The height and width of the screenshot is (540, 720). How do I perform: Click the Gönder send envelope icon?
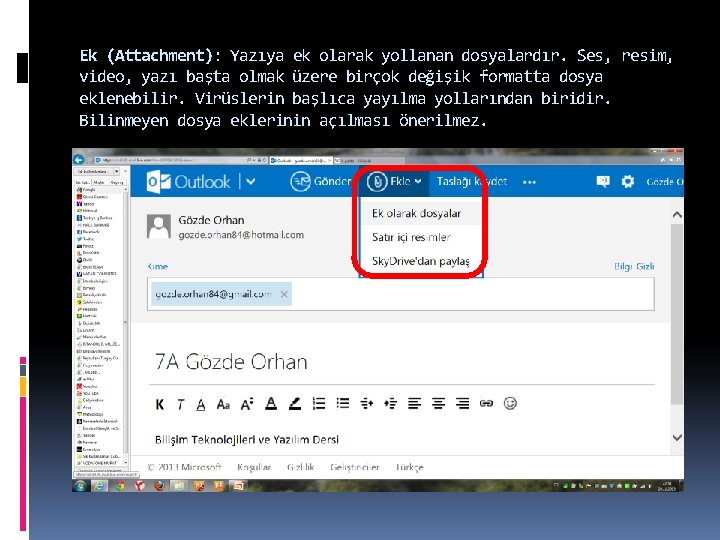[x=300, y=182]
